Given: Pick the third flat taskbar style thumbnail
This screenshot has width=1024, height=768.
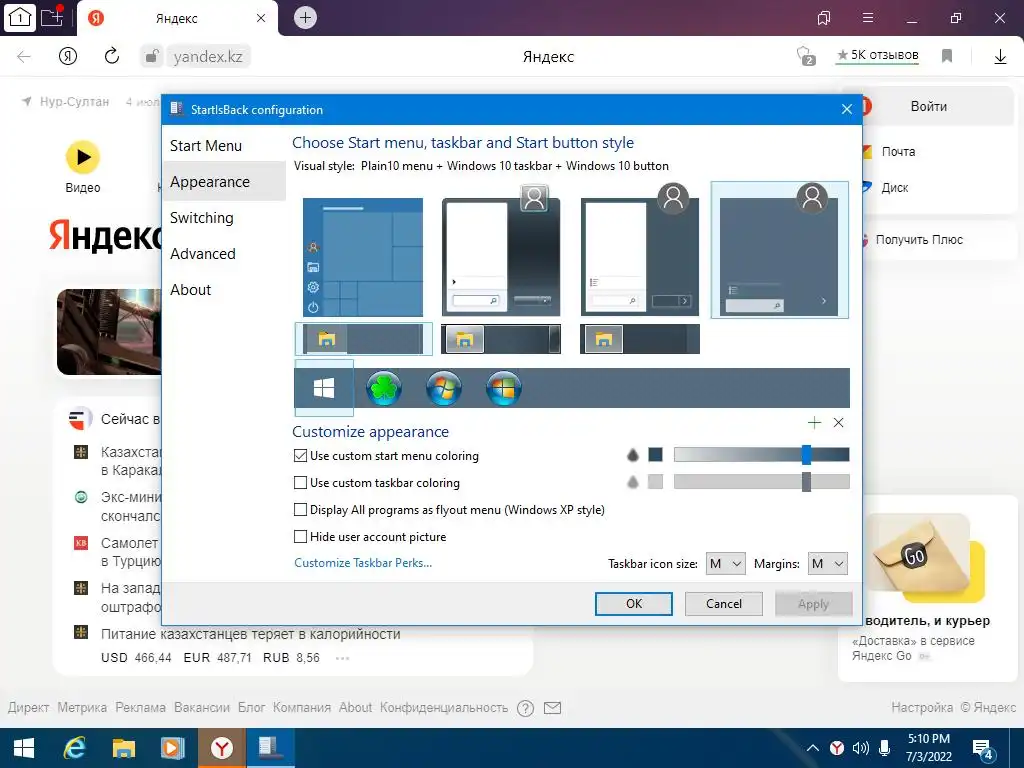Looking at the screenshot, I should tap(640, 340).
